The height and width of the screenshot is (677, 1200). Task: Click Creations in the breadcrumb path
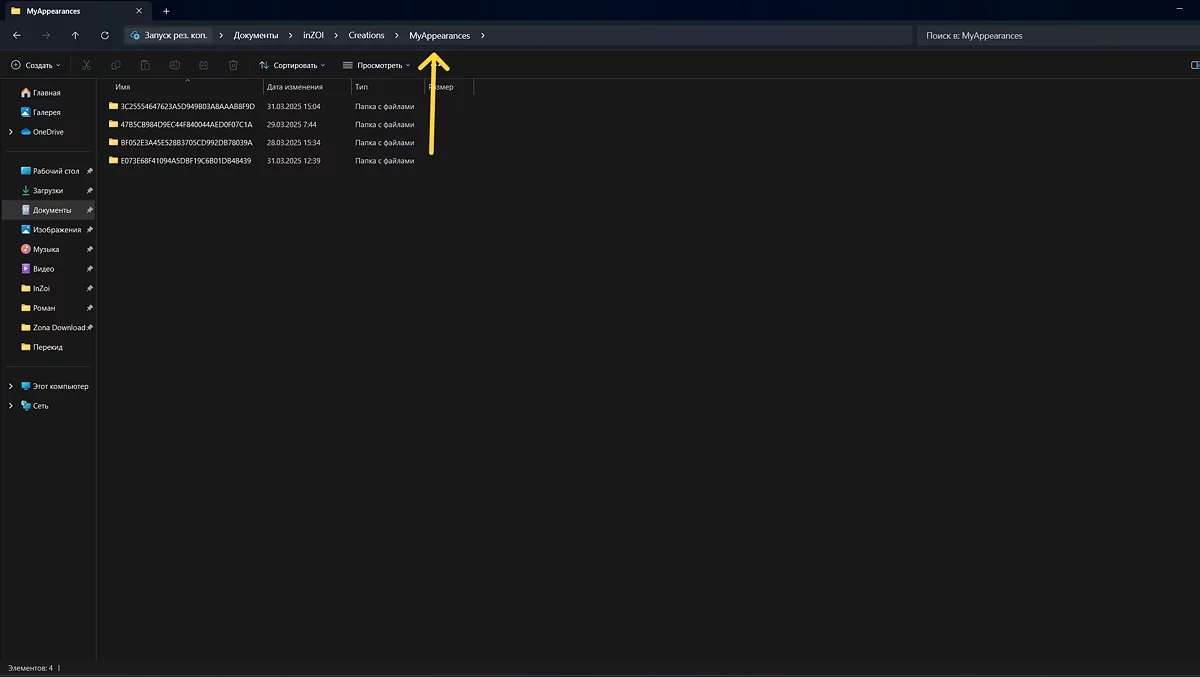click(366, 35)
